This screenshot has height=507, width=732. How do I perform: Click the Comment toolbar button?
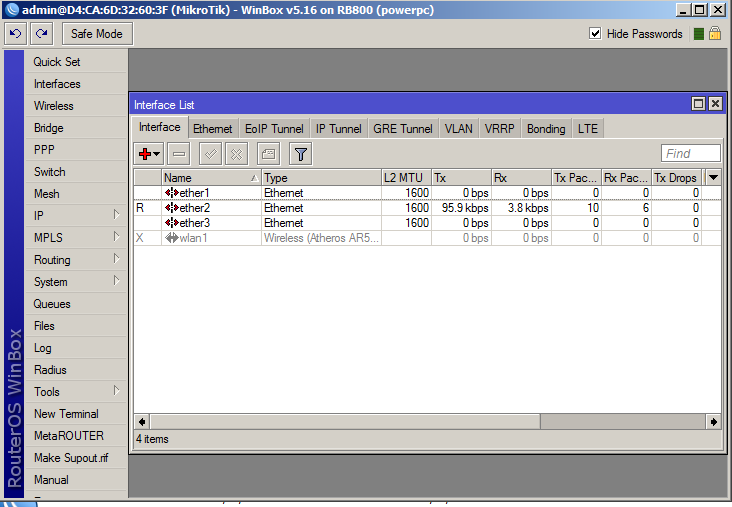[x=268, y=154]
